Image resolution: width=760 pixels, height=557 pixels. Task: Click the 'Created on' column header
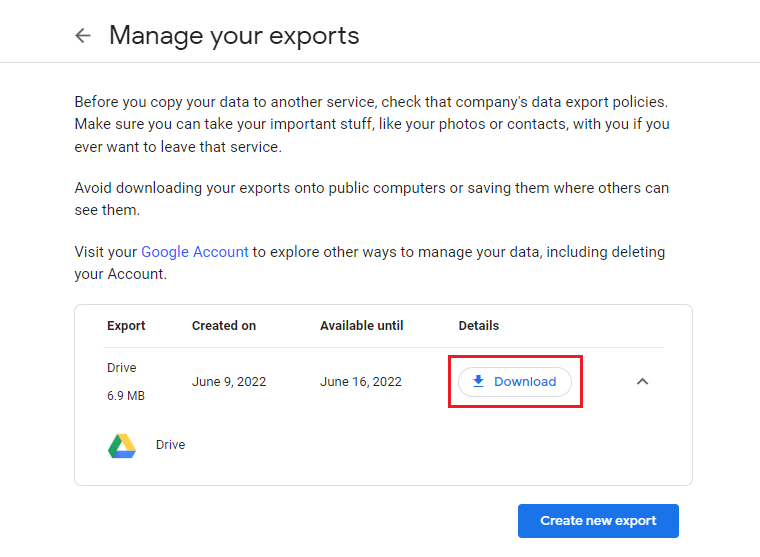click(224, 326)
